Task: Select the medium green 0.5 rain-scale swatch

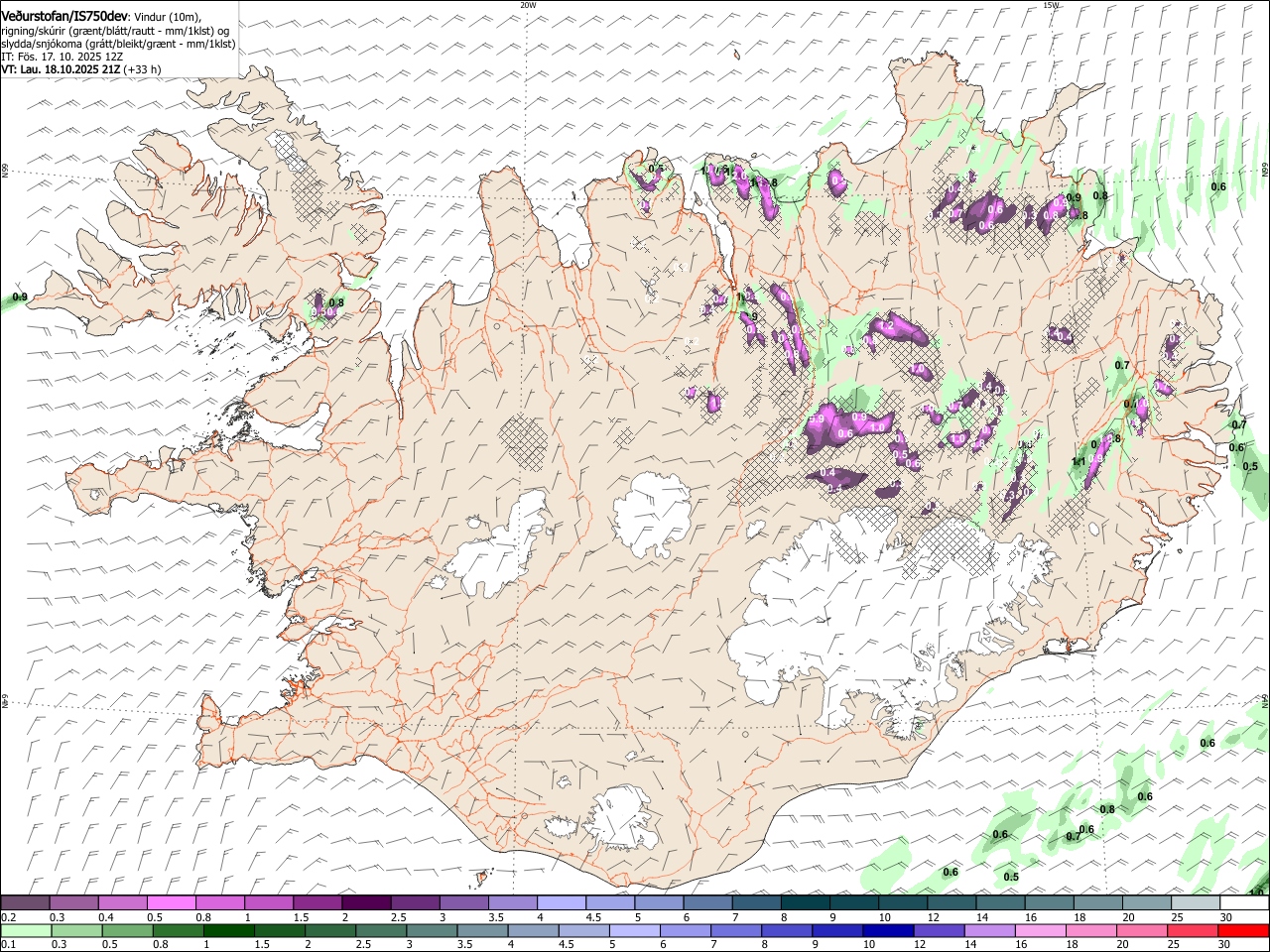Action: click(x=127, y=930)
